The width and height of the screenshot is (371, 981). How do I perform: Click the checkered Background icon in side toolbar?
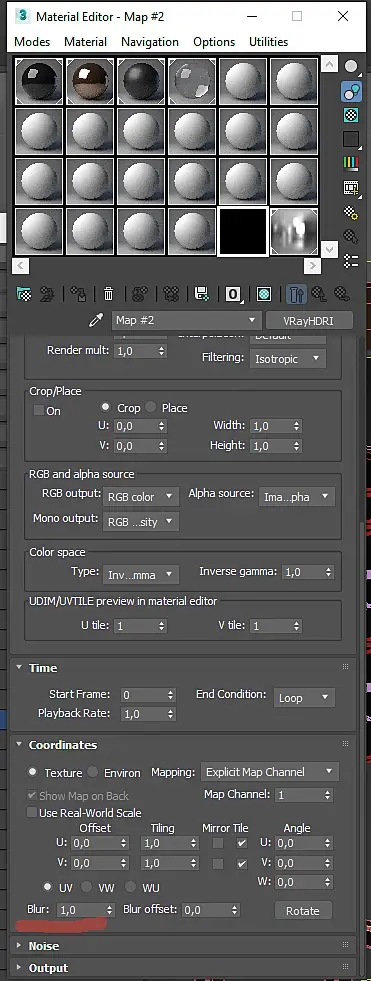click(x=352, y=115)
